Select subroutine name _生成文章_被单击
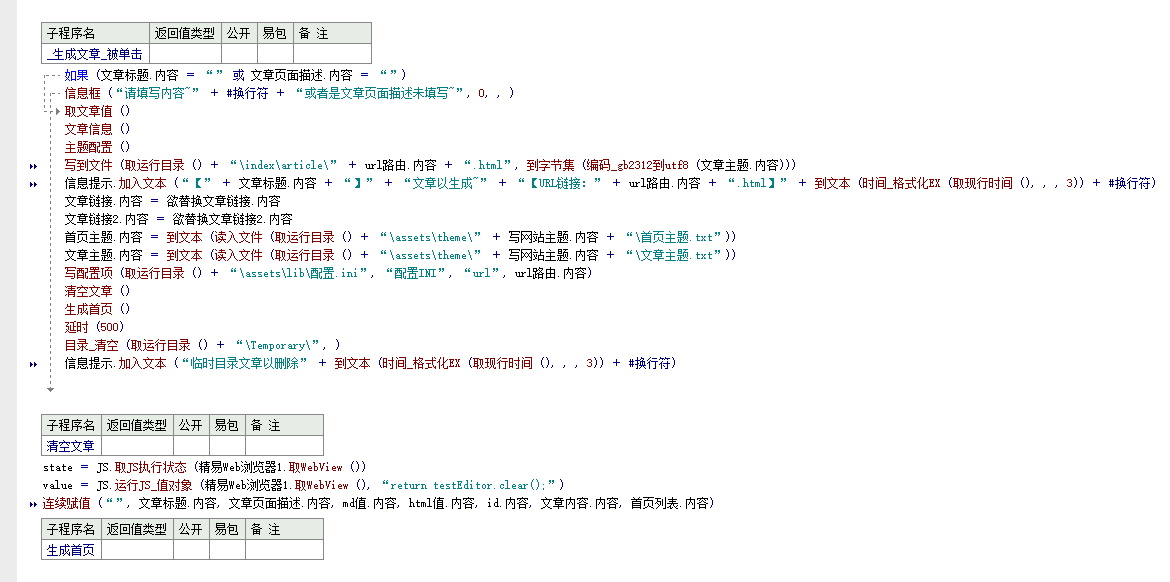Image resolution: width=1170 pixels, height=582 pixels. point(95,54)
